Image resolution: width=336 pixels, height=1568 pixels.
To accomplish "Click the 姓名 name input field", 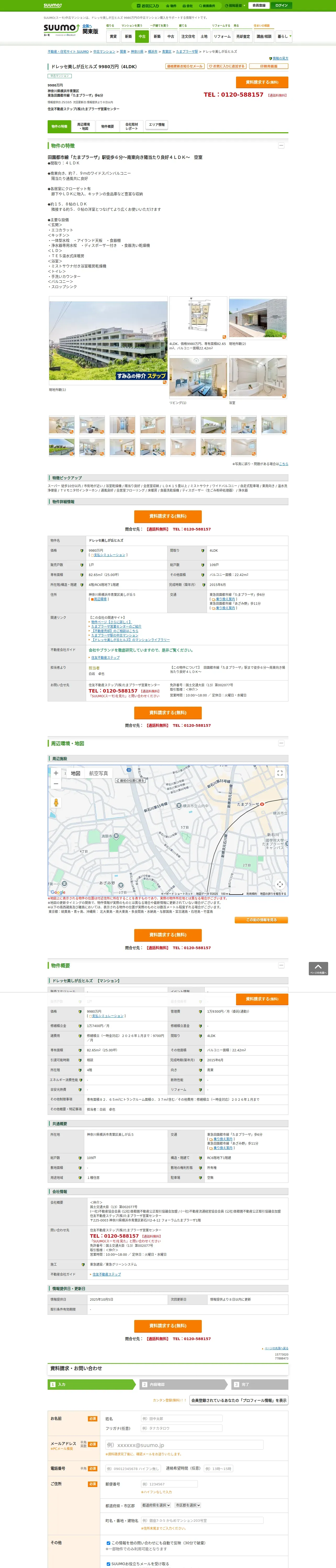I will (181, 1419).
